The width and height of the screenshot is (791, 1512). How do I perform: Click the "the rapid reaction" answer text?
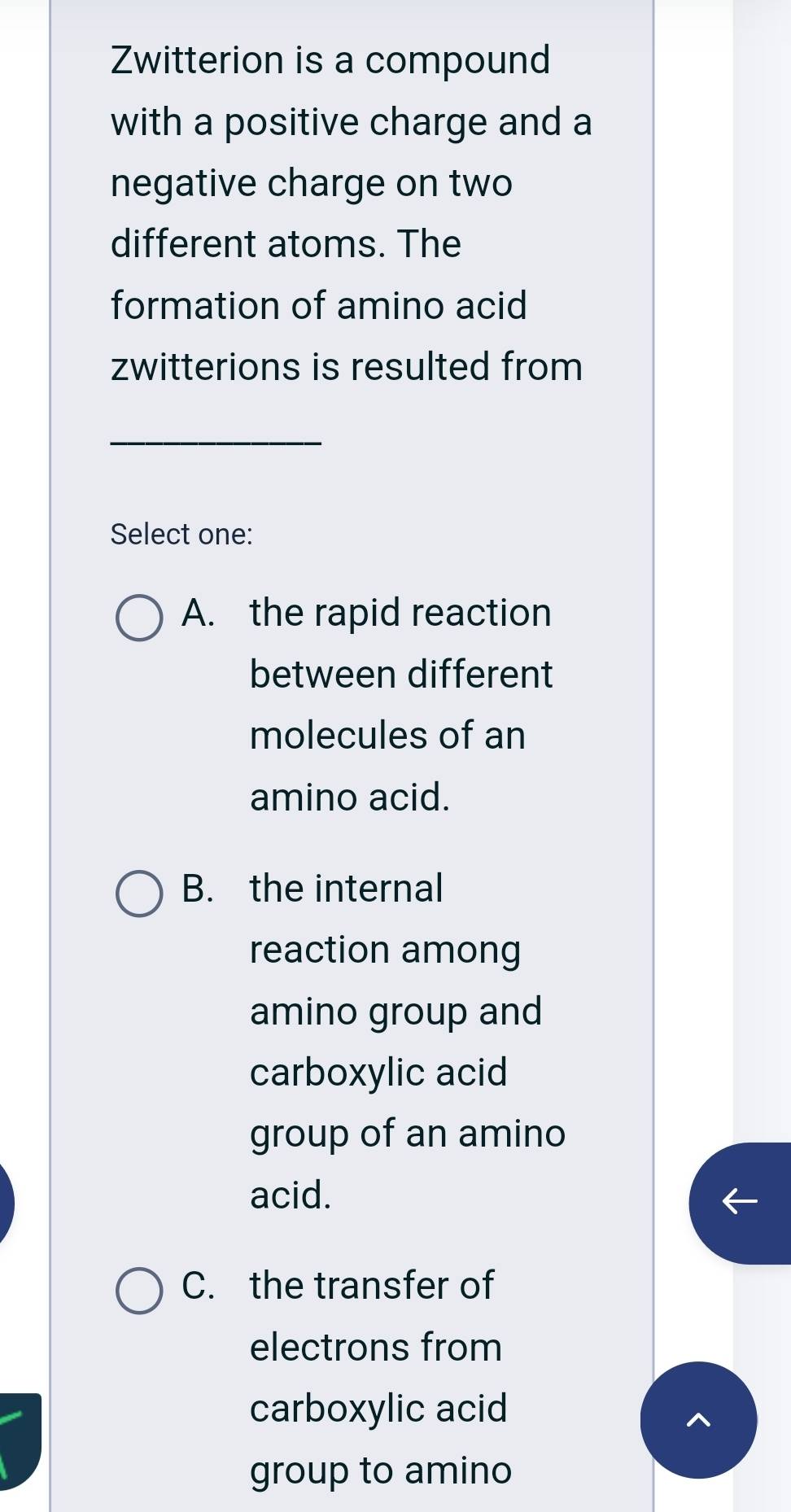400,613
